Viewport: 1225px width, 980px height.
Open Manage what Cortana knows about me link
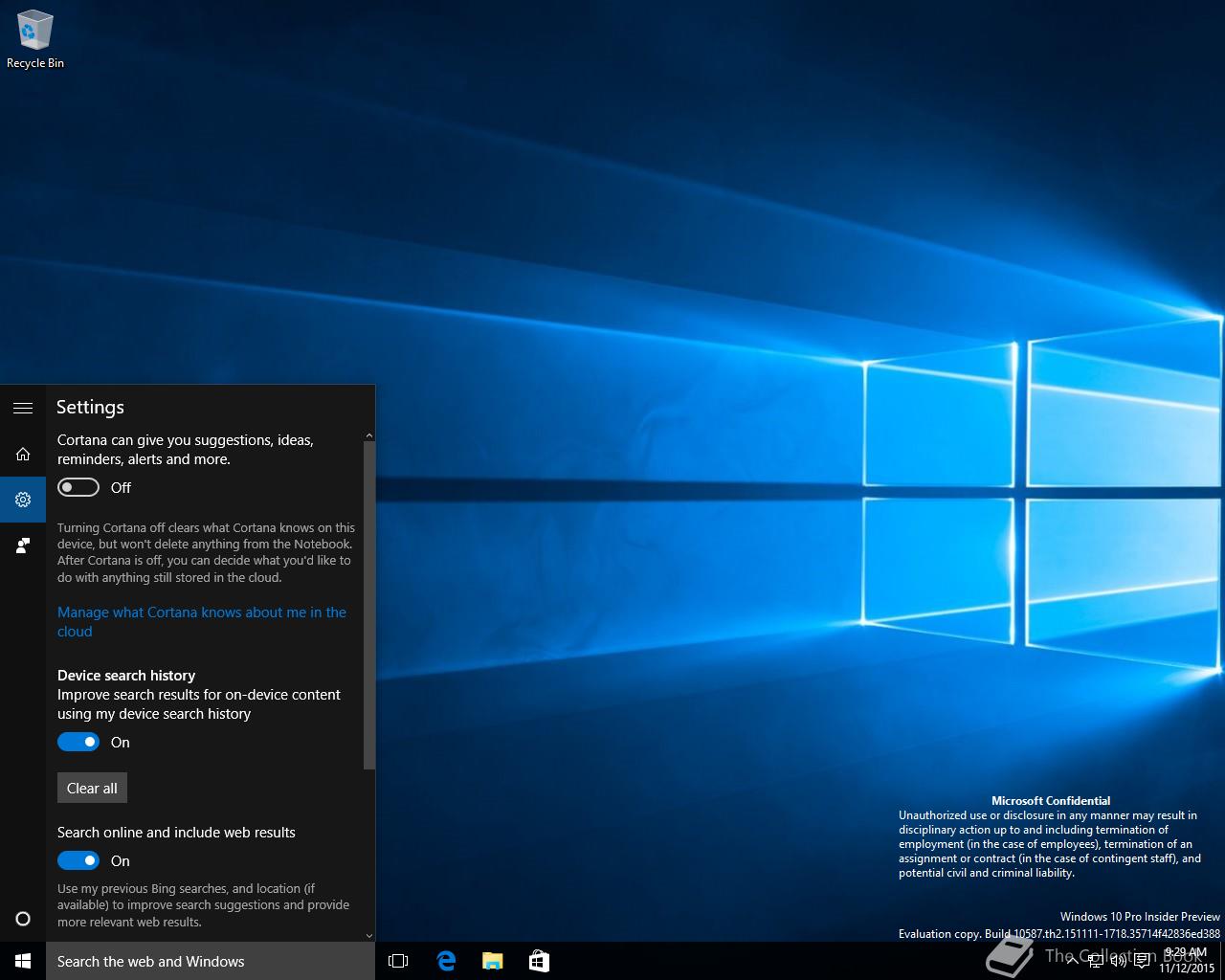point(202,621)
